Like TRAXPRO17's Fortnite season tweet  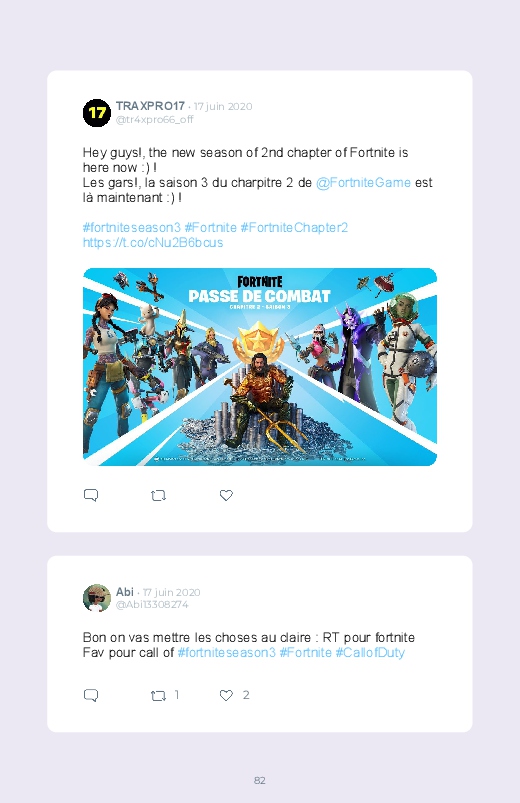pos(226,495)
